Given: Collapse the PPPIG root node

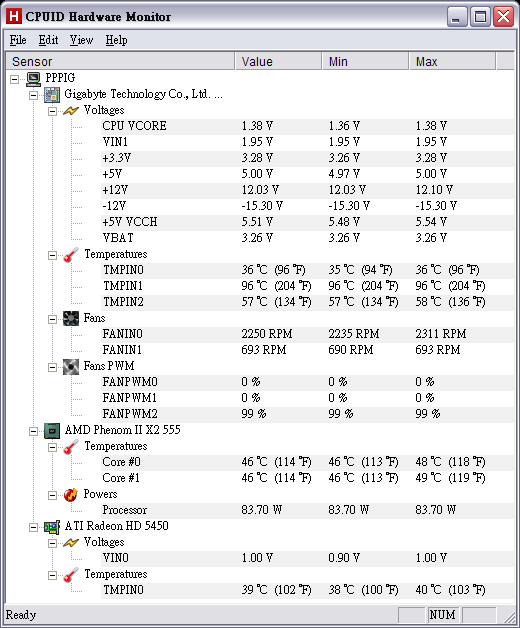Looking at the screenshot, I should coord(14,79).
